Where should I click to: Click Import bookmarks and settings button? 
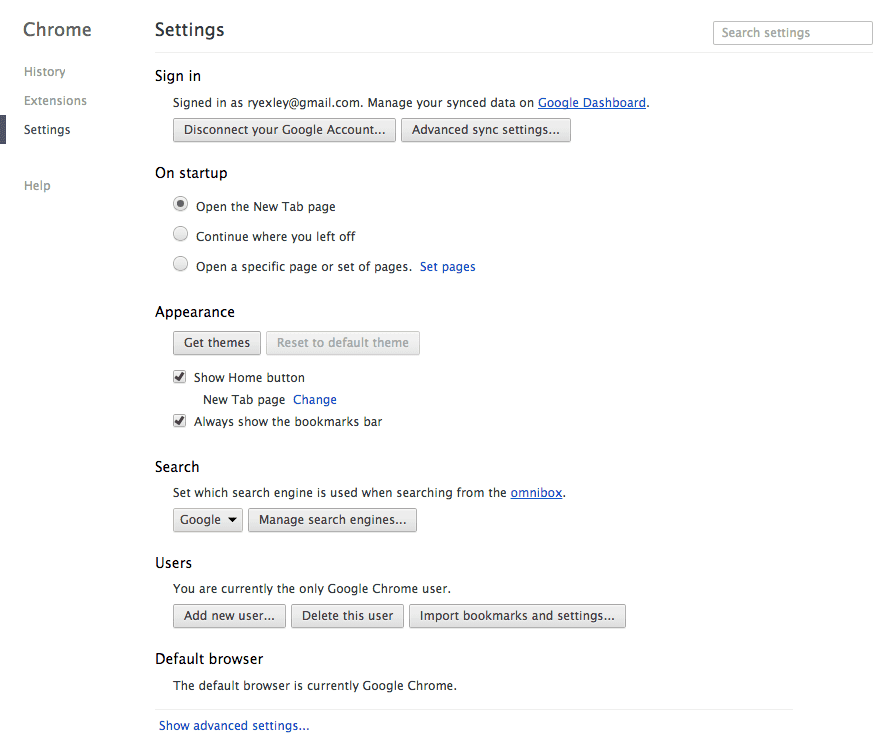click(x=517, y=616)
